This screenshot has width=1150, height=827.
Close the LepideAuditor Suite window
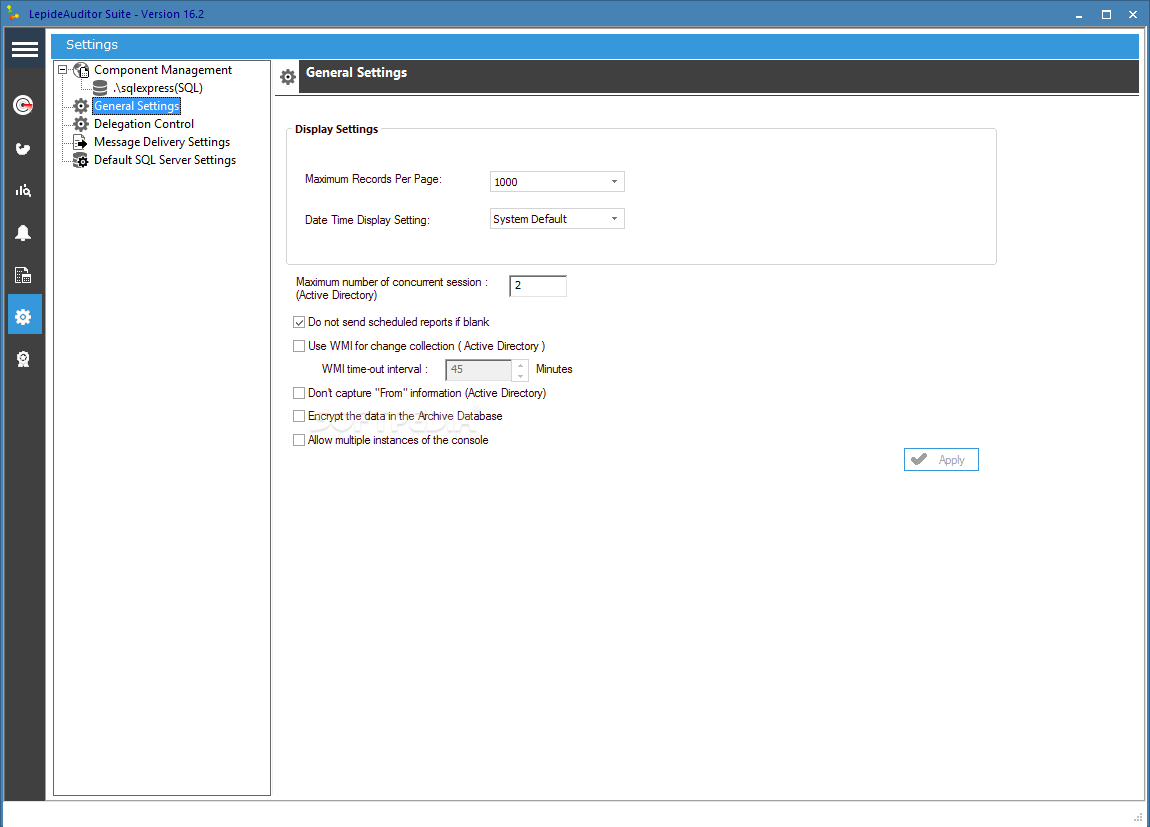tap(1132, 15)
